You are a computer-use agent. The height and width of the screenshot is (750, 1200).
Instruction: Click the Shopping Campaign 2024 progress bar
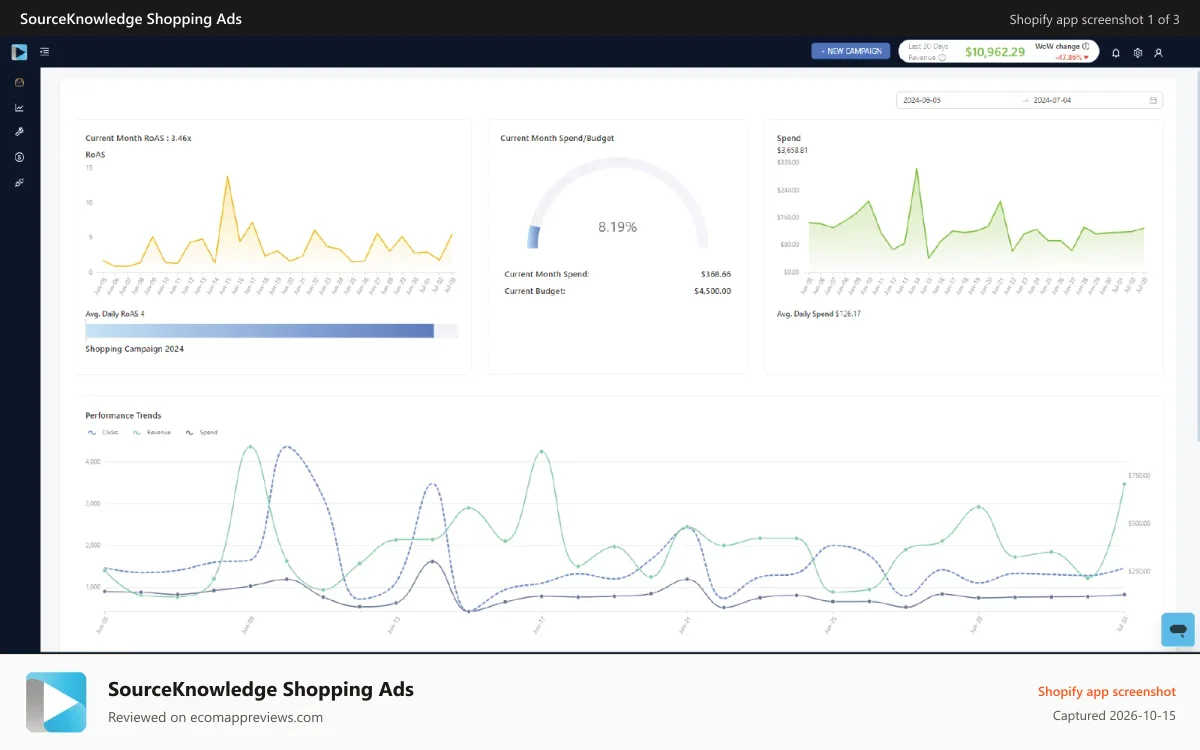tap(272, 331)
